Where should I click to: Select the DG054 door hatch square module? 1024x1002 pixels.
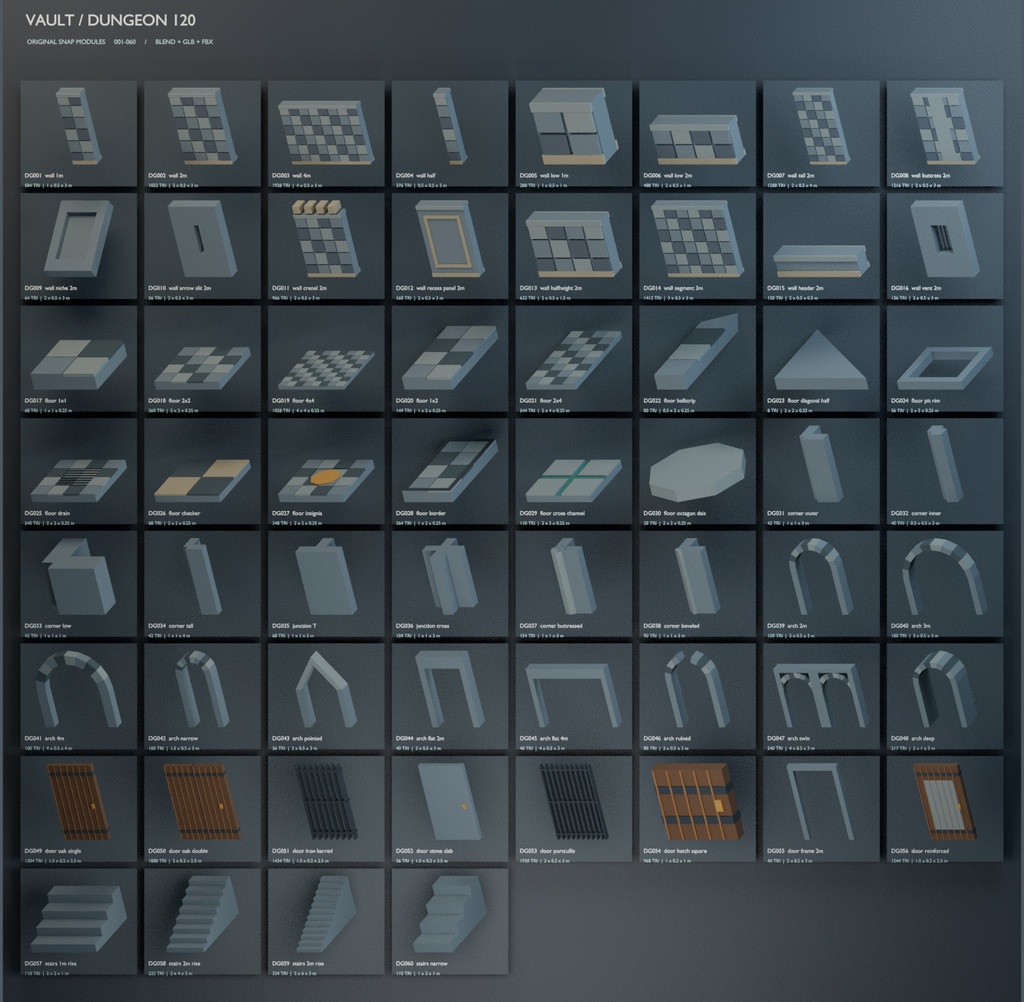pyautogui.click(x=697, y=810)
